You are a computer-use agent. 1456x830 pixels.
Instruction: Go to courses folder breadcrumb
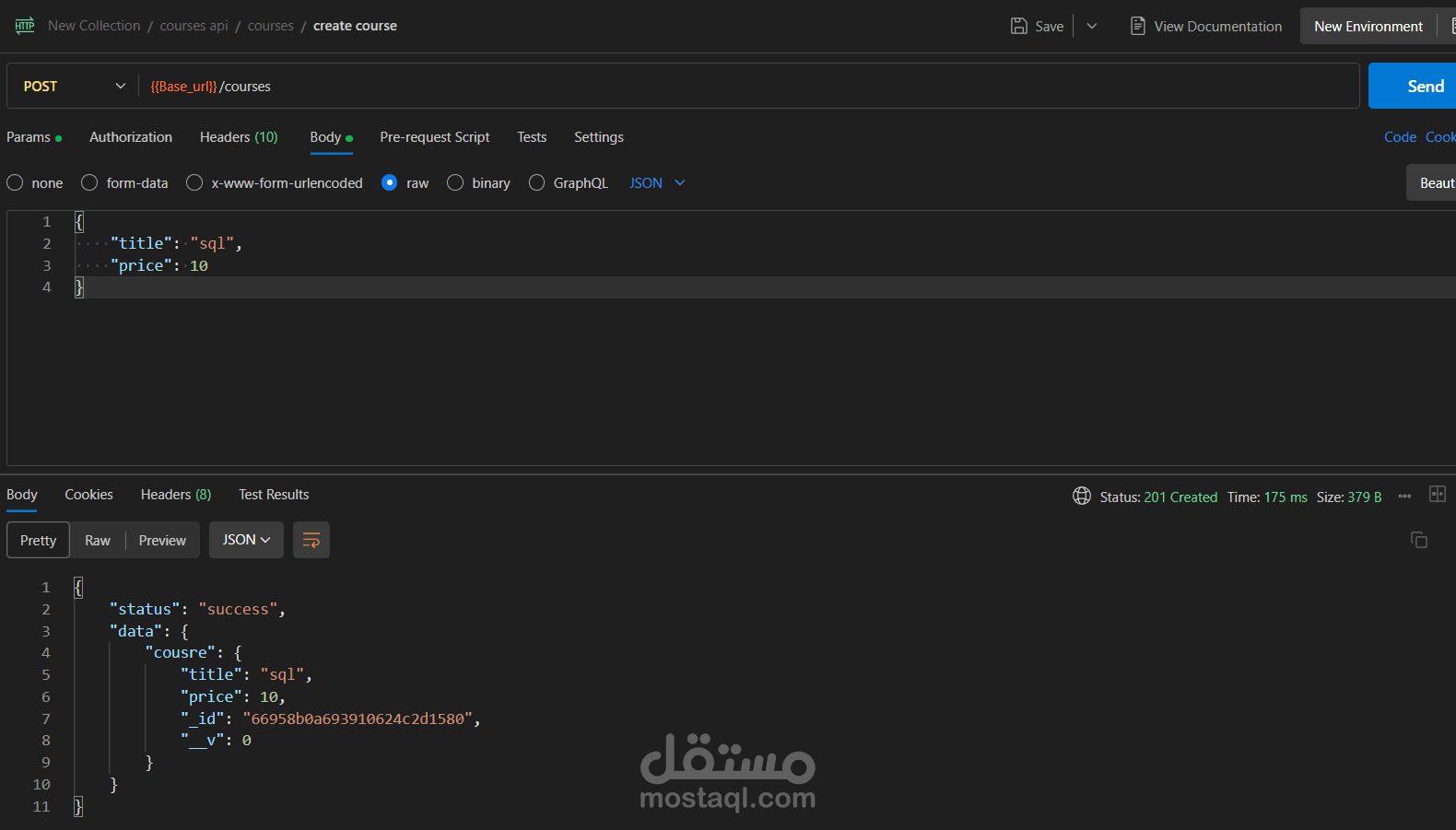click(271, 26)
